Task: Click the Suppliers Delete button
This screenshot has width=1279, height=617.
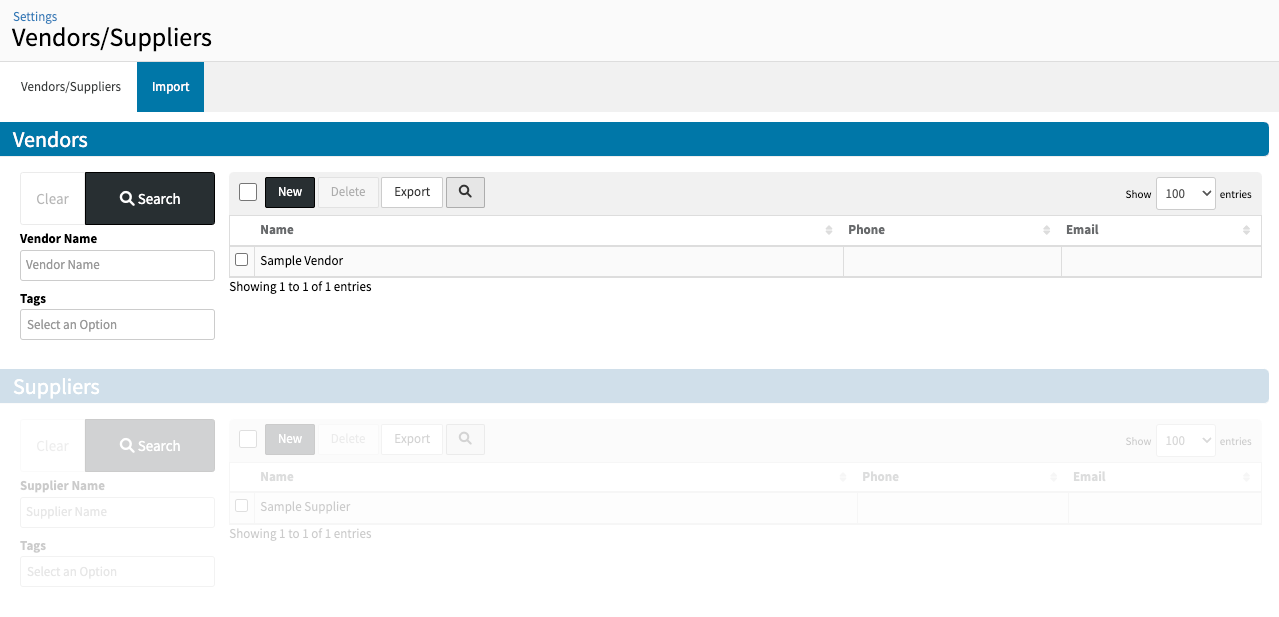Action: (348, 439)
